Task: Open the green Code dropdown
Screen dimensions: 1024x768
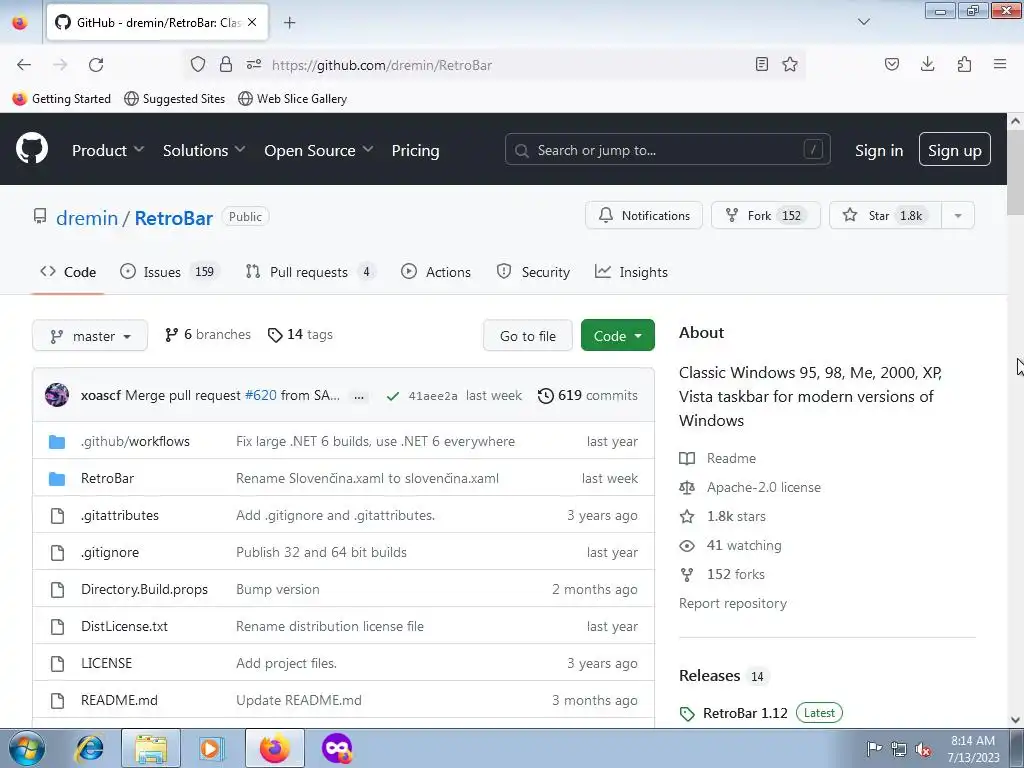Action: point(617,336)
